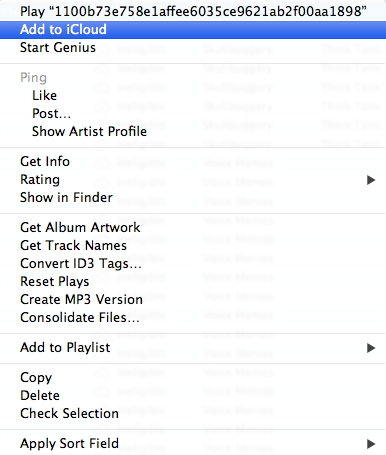This screenshot has width=386, height=455.
Task: Play the track 1100b73e758e1affee6035ce9621ab2f00aa1898
Action: [x=193, y=12]
